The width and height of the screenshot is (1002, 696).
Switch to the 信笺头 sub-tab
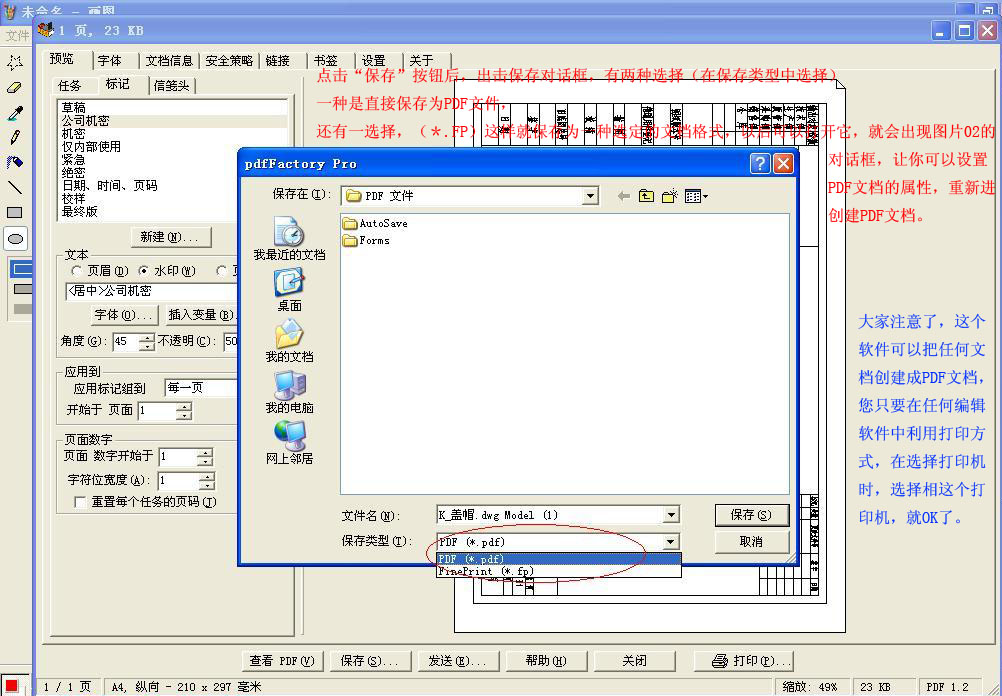(x=171, y=86)
